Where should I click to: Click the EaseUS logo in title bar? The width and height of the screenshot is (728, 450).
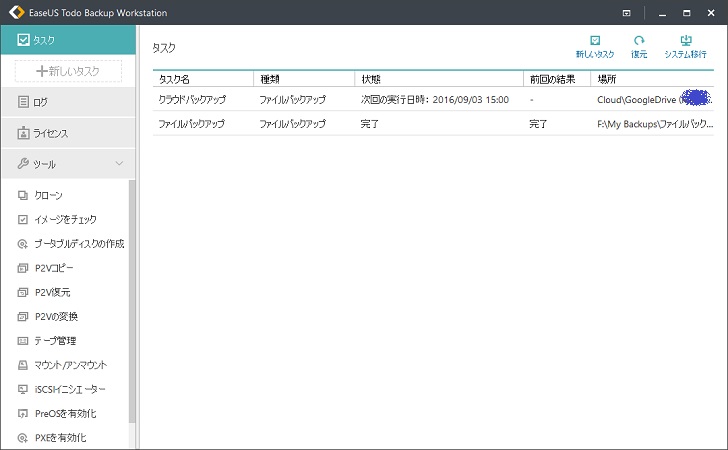click(16, 13)
